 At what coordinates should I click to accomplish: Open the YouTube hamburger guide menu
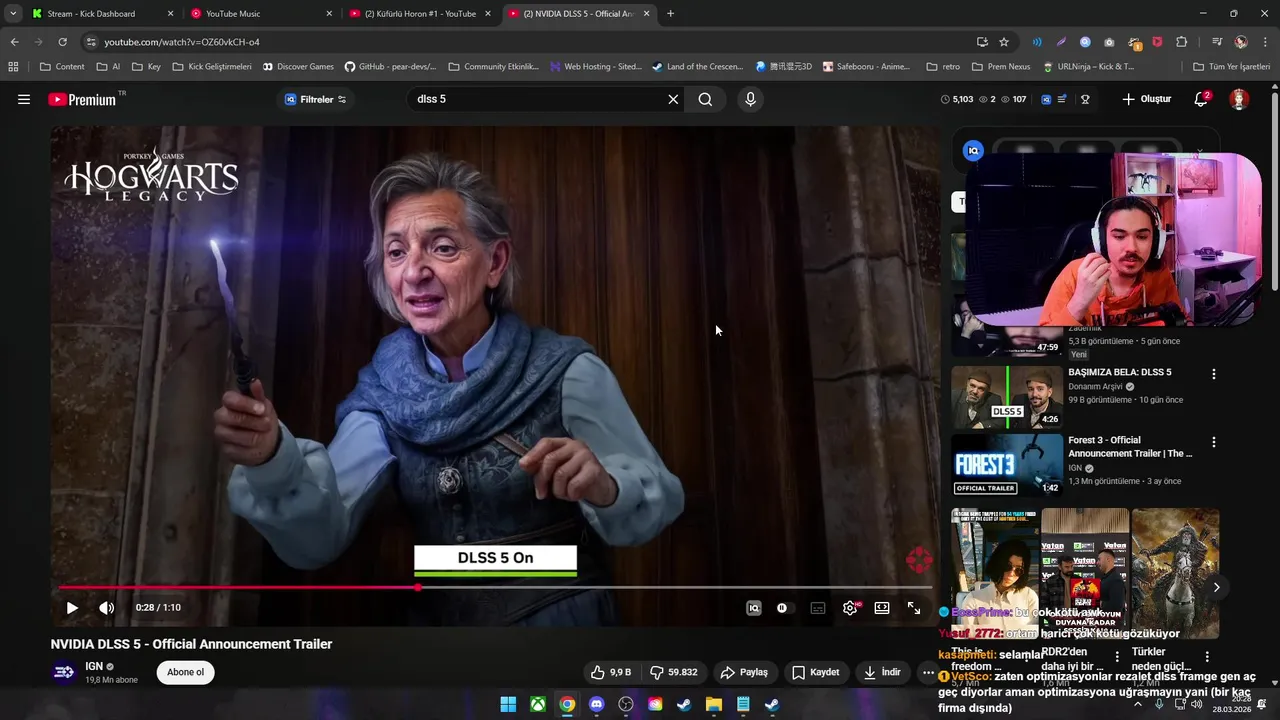tap(24, 99)
